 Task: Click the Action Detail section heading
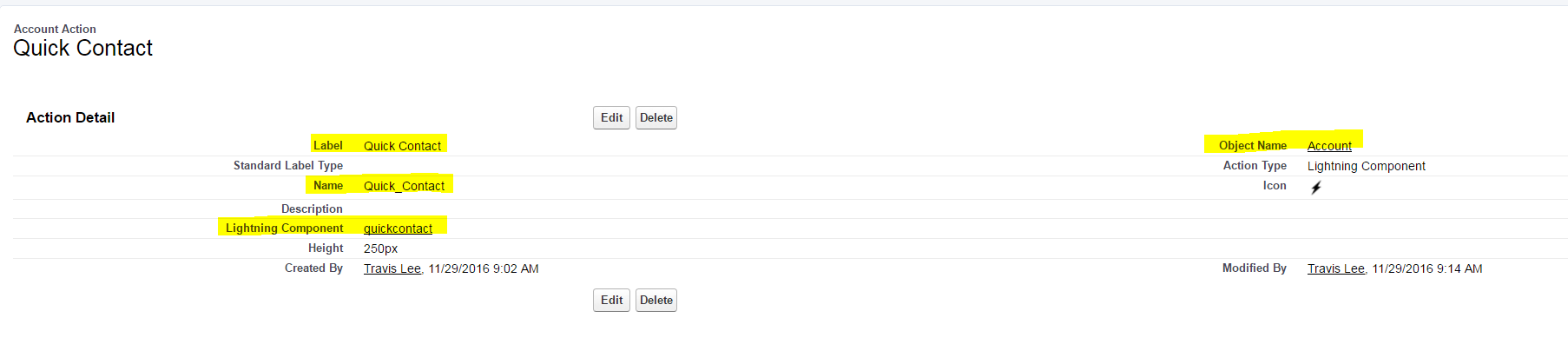70,118
